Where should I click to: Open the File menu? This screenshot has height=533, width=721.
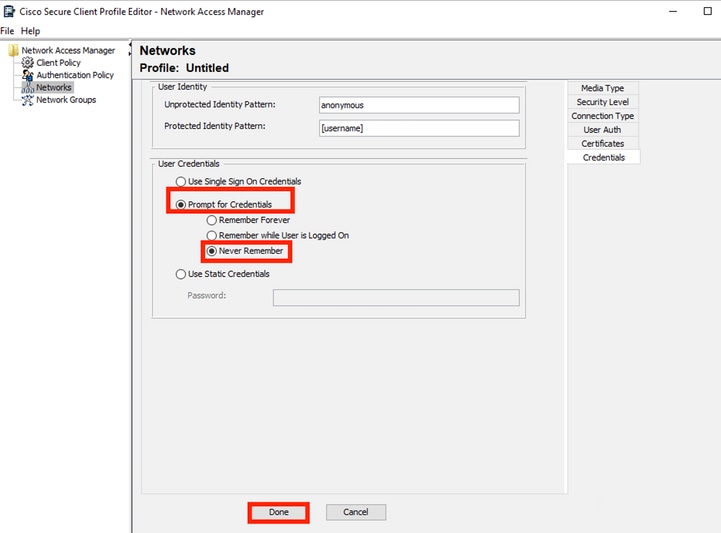point(7,31)
